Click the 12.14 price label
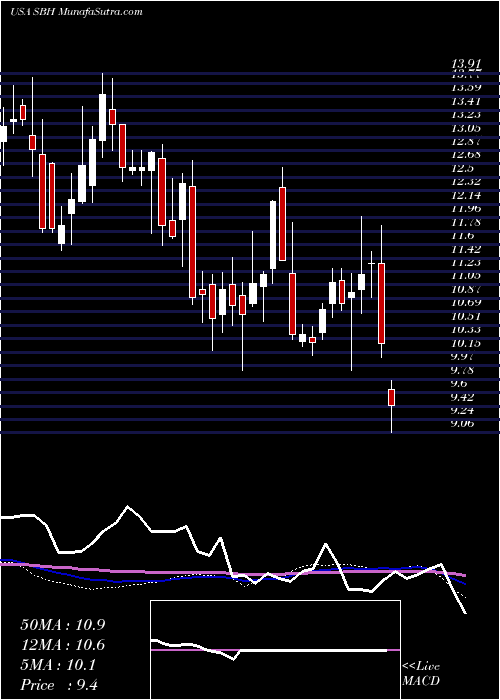Screen dimensions: 500x700 click(x=467, y=196)
